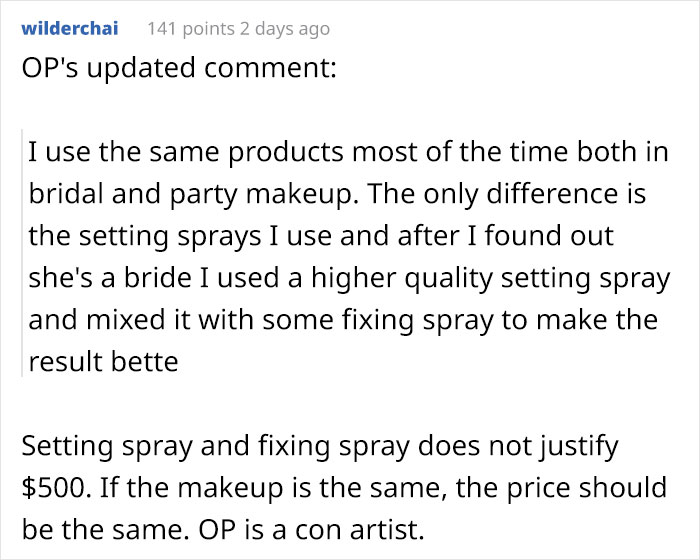Screen dimensions: 700x560
Task: Click the 'OP's updated comment:' line
Action: click(x=179, y=68)
